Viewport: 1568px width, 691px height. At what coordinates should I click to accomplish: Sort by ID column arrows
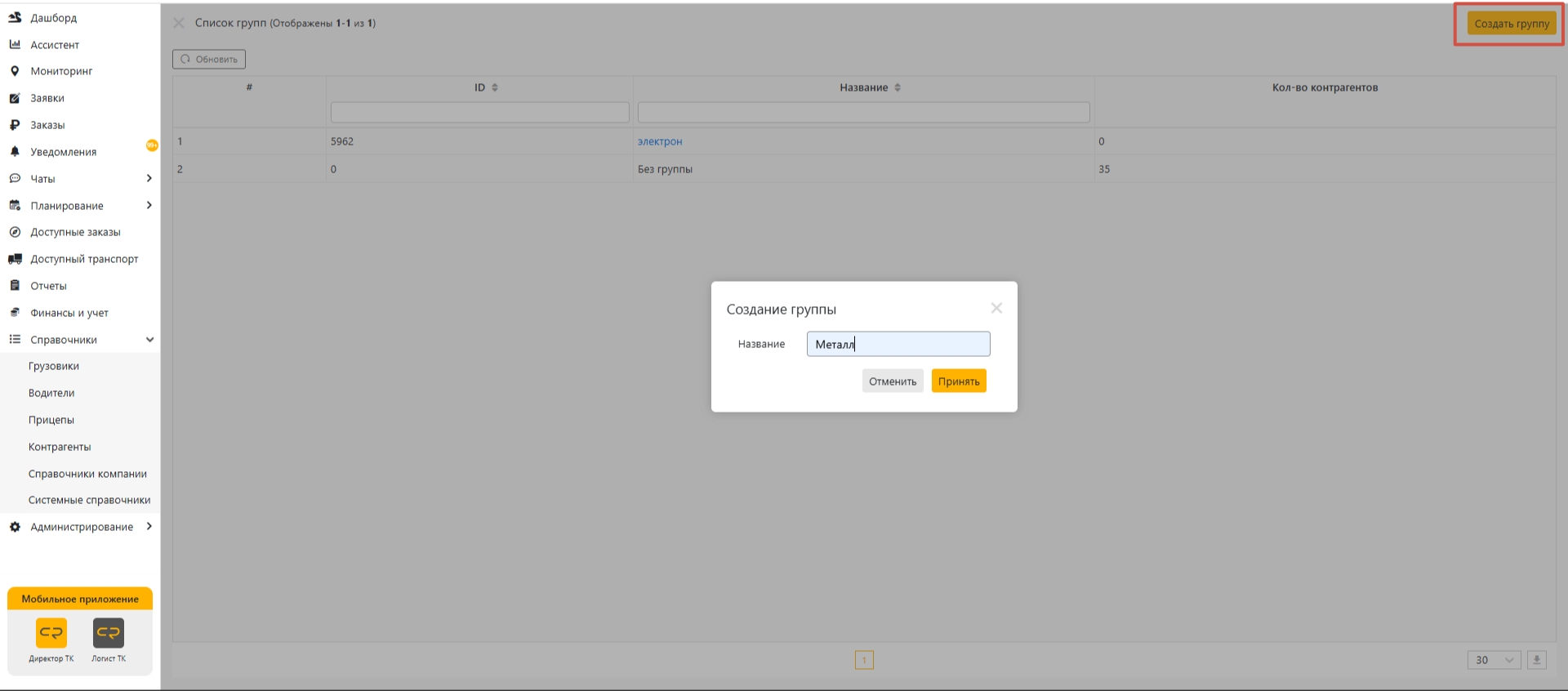[x=495, y=87]
